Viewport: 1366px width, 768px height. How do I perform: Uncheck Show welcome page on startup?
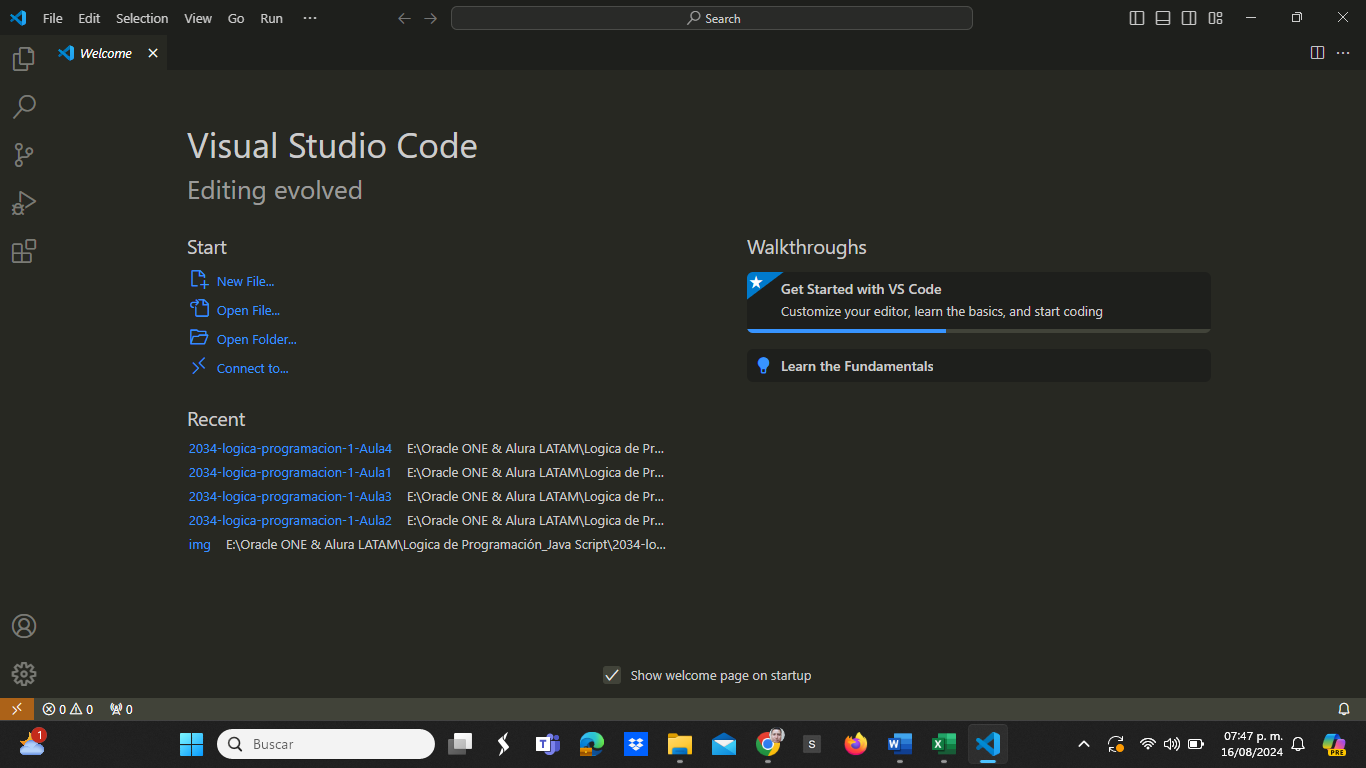[x=612, y=675]
